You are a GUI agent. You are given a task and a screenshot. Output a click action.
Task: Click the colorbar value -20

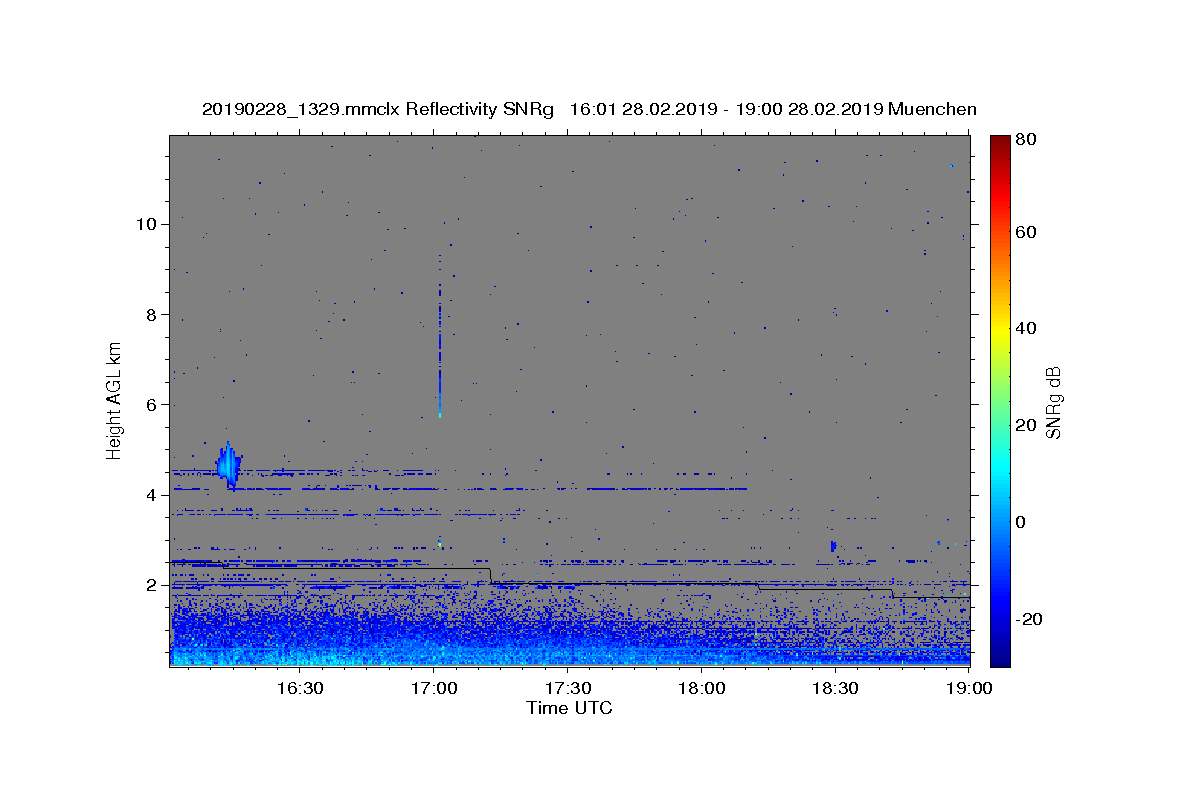[x=1030, y=619]
